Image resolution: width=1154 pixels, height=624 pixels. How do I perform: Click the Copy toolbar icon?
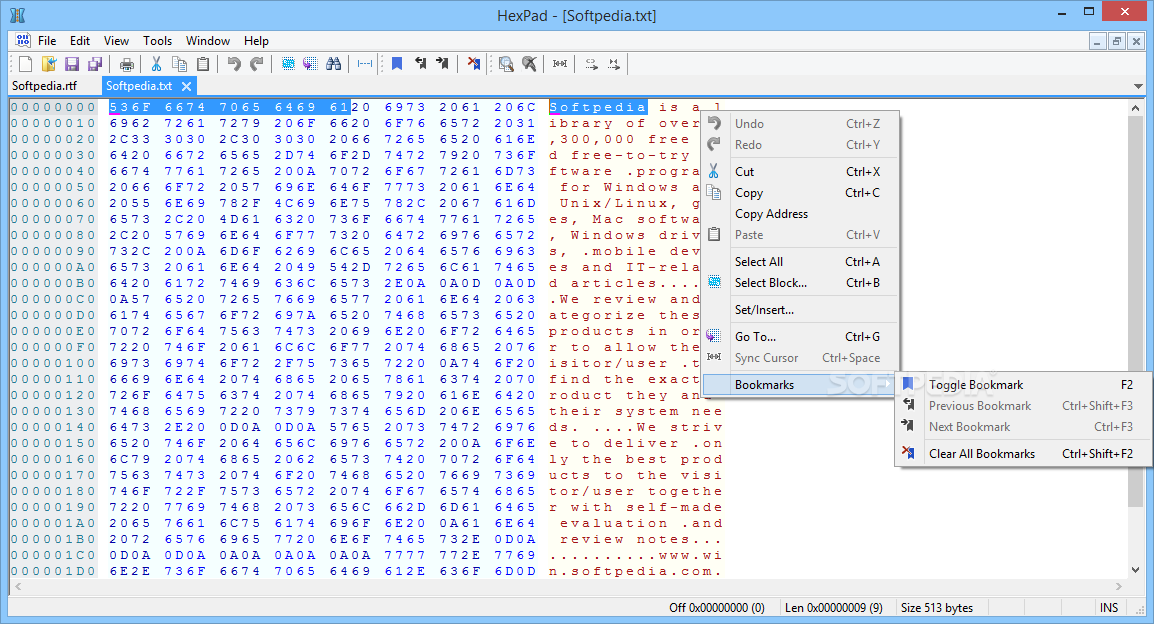tap(179, 64)
